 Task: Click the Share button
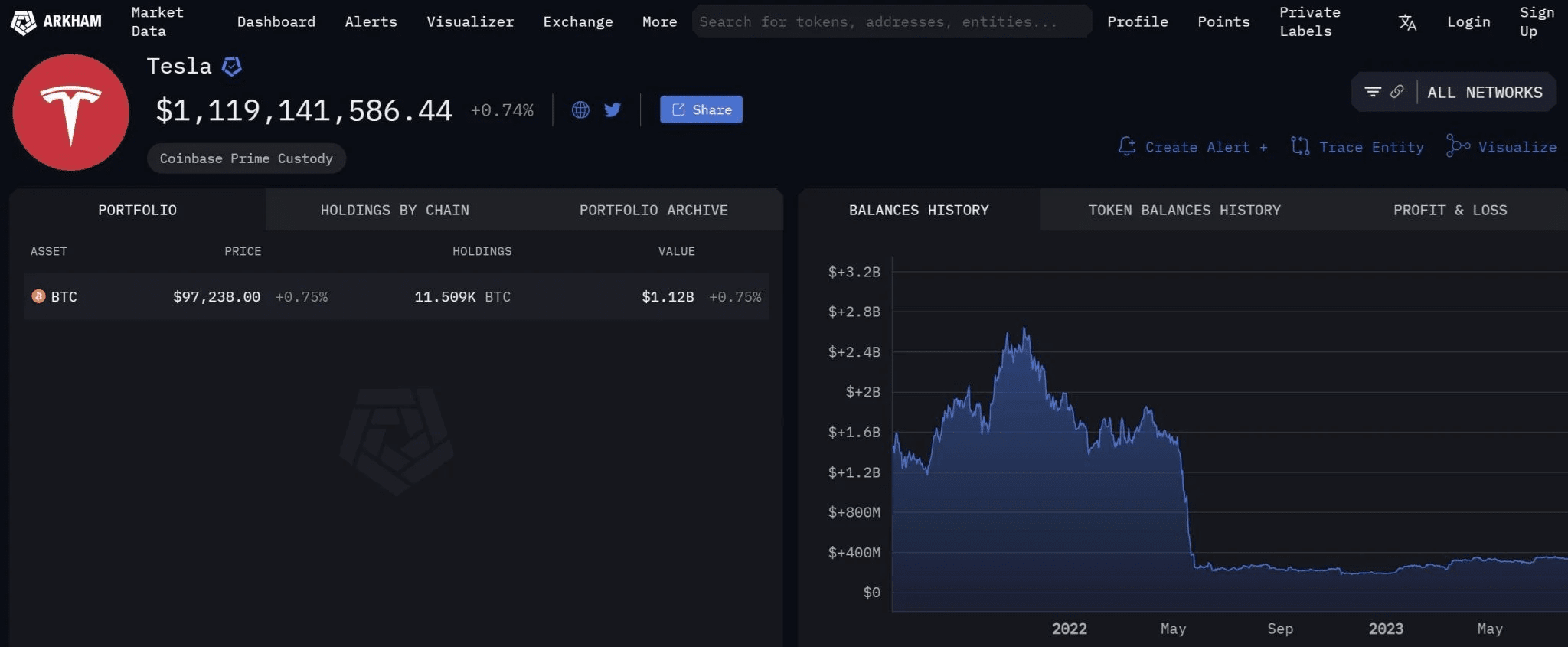pos(701,109)
